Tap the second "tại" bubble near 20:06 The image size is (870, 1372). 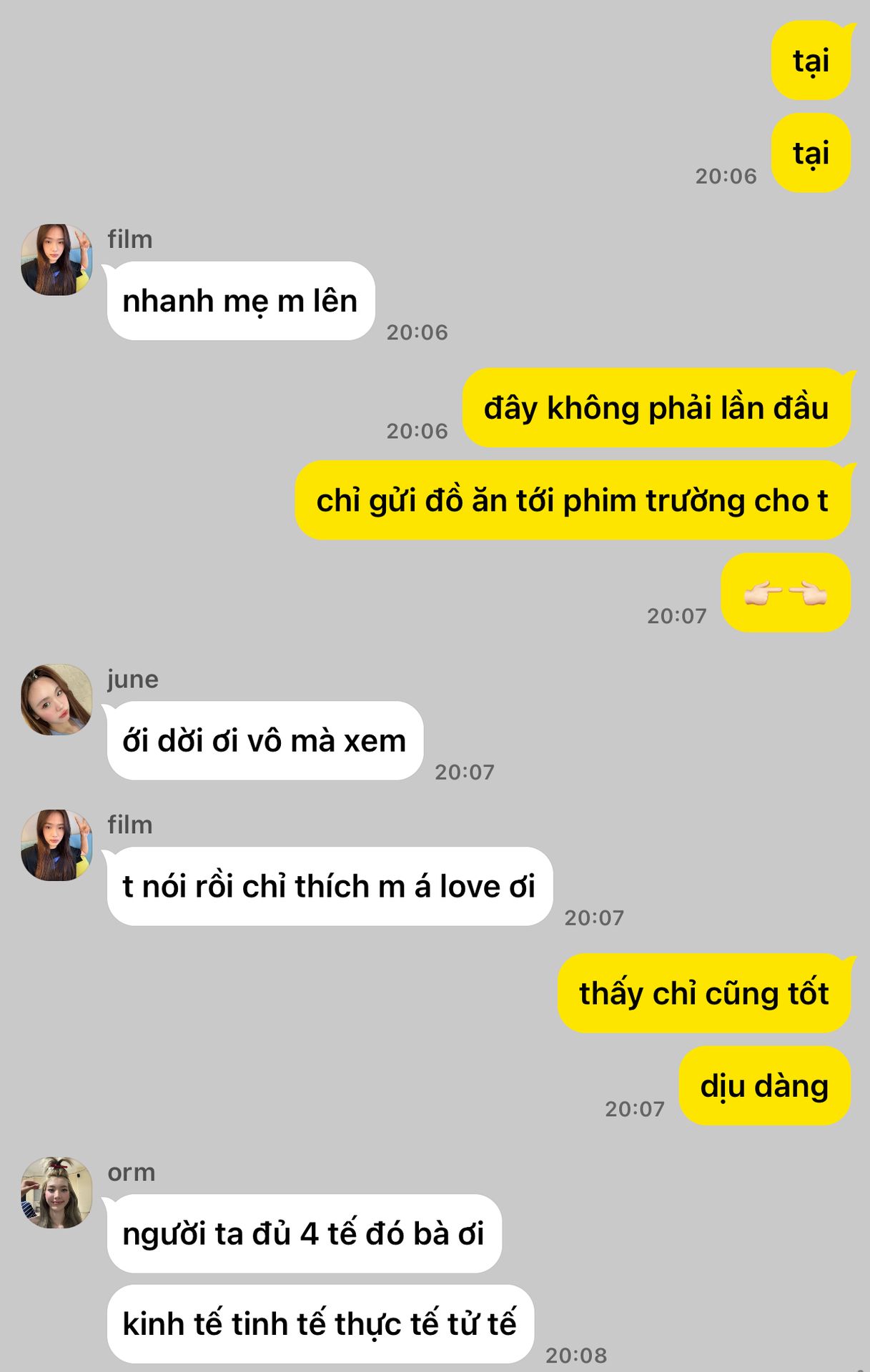pyautogui.click(x=811, y=153)
